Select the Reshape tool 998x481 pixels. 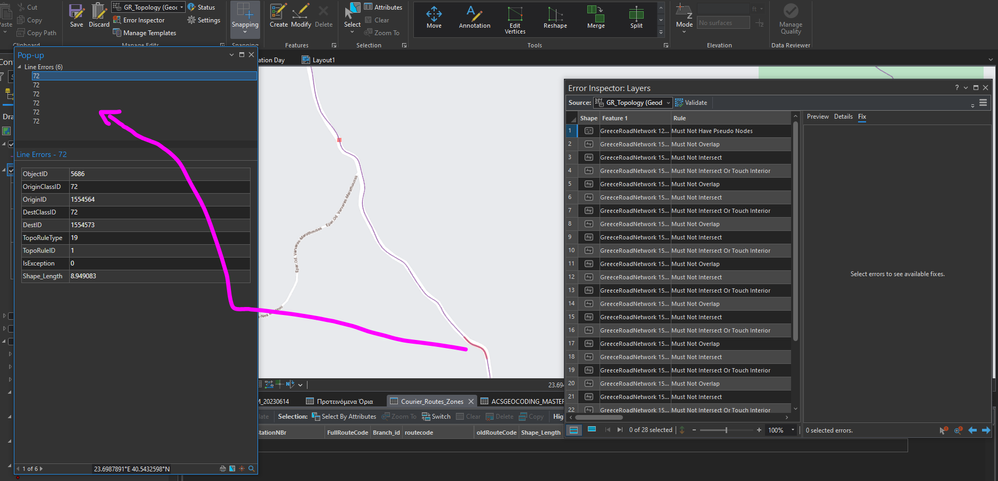pos(555,18)
